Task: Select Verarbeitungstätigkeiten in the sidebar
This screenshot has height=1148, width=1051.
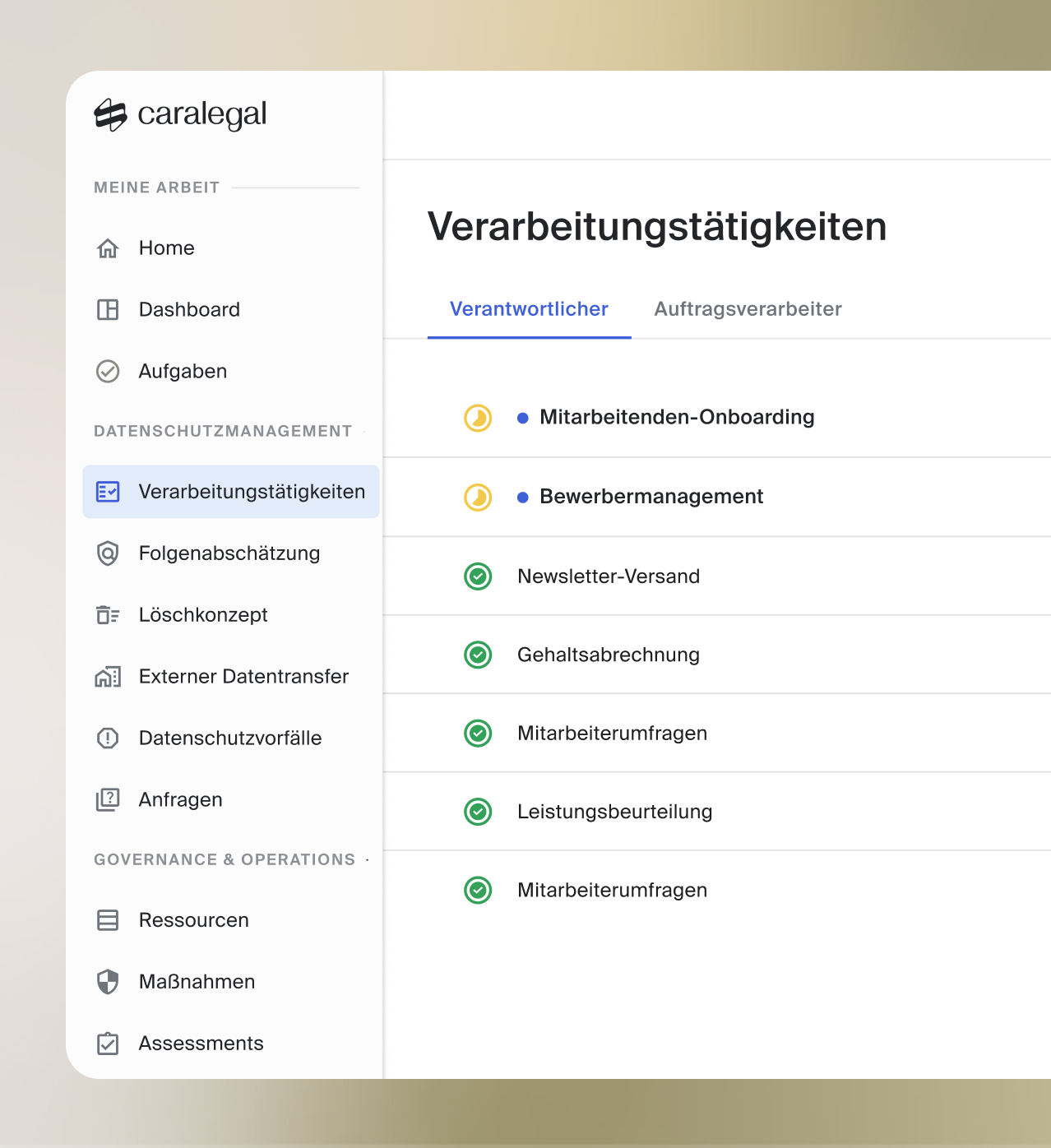Action: click(x=231, y=492)
